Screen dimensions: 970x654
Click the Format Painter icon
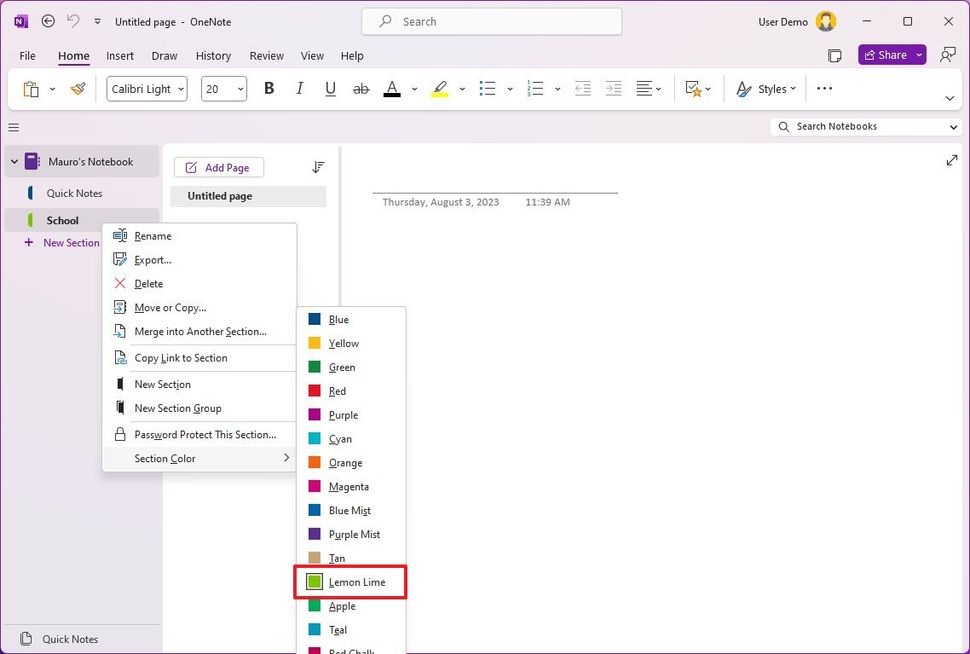[78, 89]
